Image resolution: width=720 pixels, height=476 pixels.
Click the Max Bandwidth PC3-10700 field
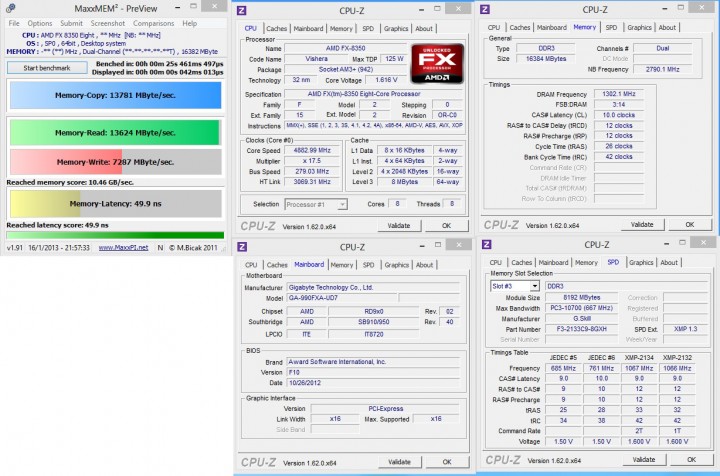[581, 308]
